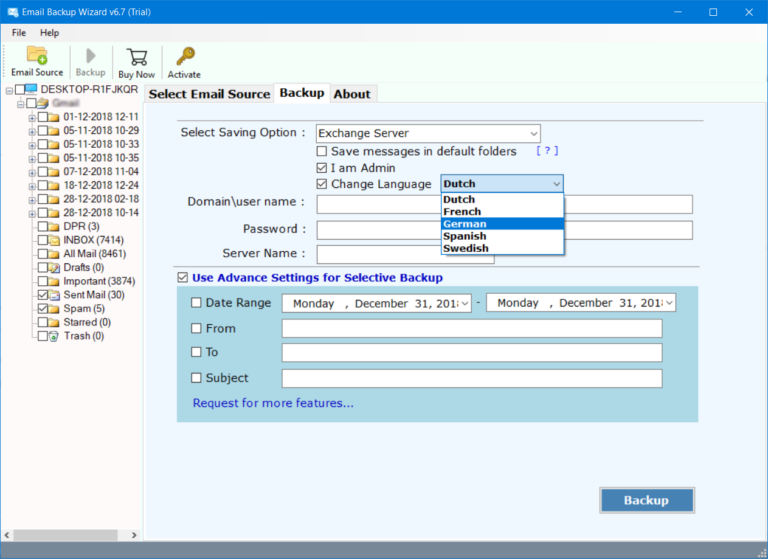Enable the Date Range filter checkbox
This screenshot has width=768, height=559.
pos(196,303)
